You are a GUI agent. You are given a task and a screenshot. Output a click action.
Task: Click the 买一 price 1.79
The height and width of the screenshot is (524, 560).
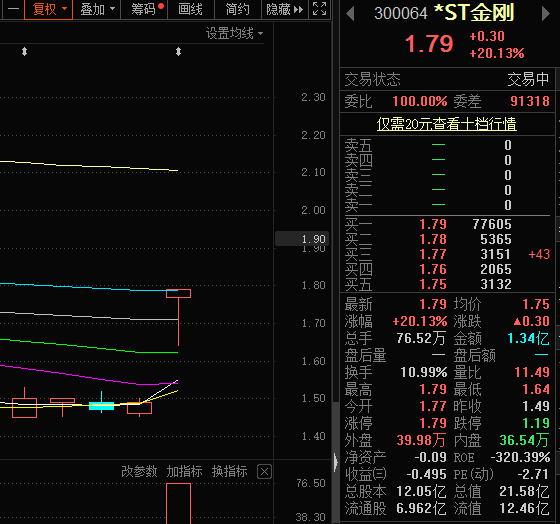433,224
